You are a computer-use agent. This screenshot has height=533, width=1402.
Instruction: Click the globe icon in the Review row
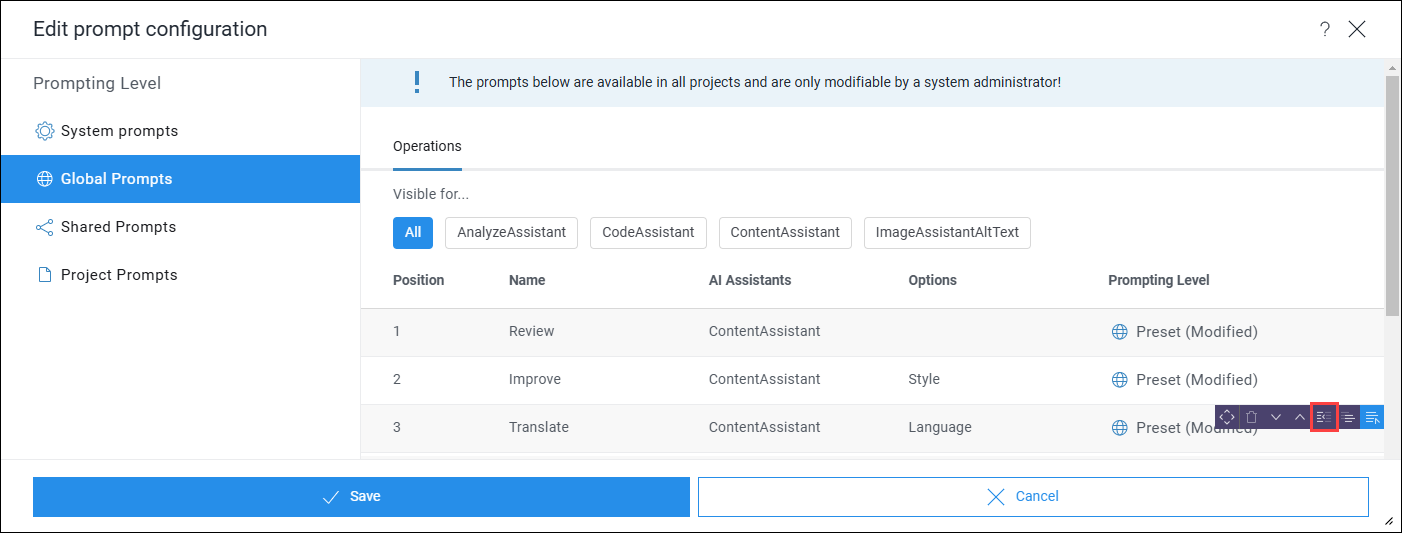tap(1120, 332)
